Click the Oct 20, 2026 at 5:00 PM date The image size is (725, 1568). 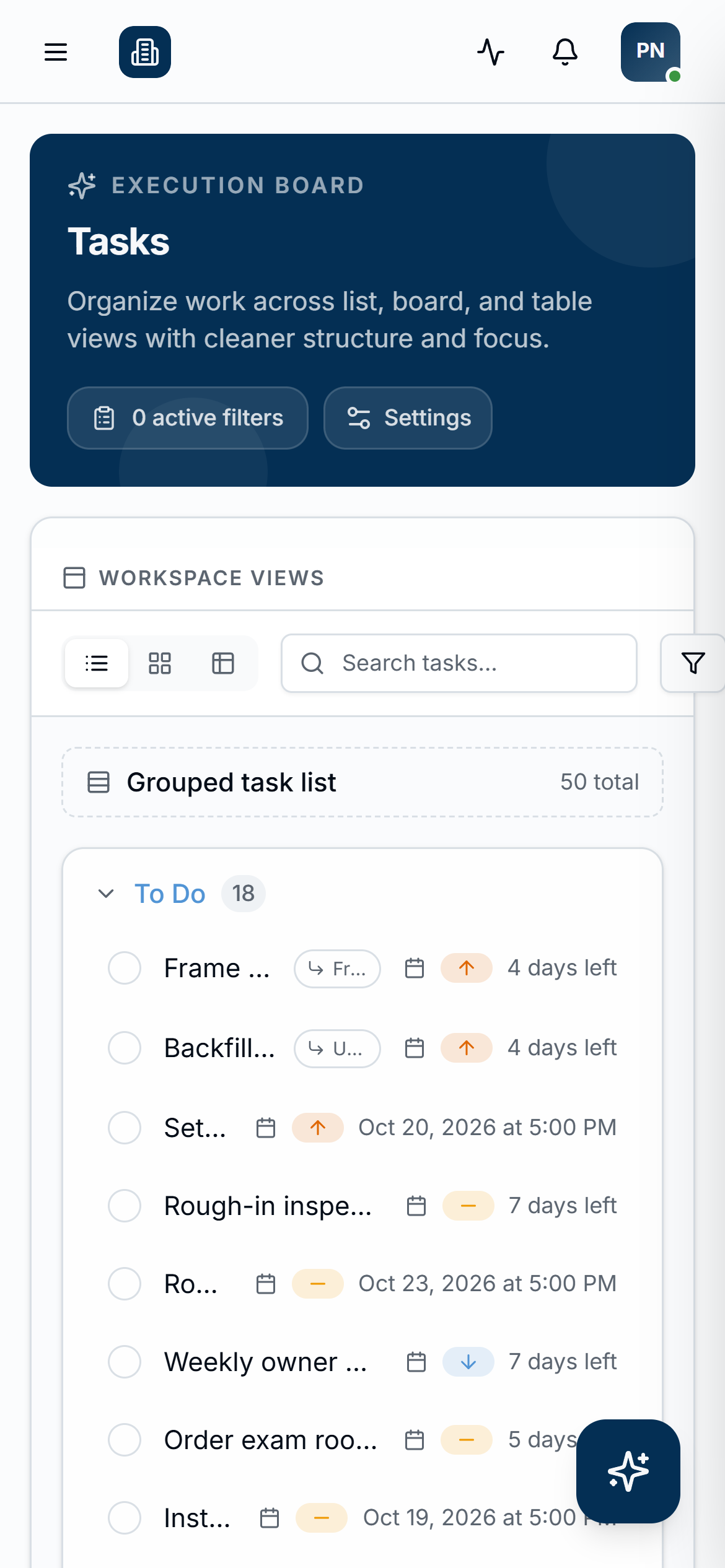point(488,1128)
